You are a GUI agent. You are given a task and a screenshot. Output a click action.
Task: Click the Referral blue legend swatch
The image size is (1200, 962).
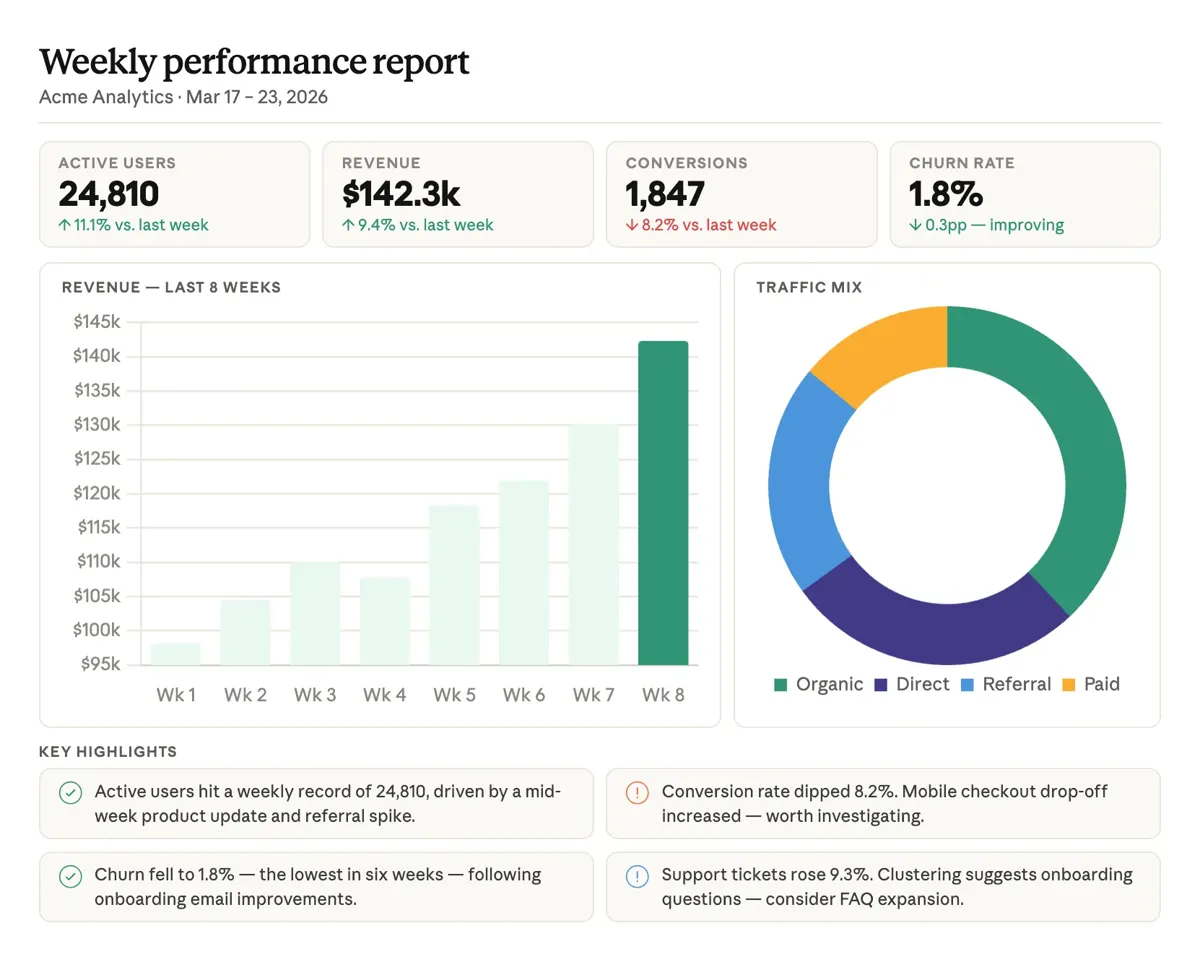pos(967,685)
